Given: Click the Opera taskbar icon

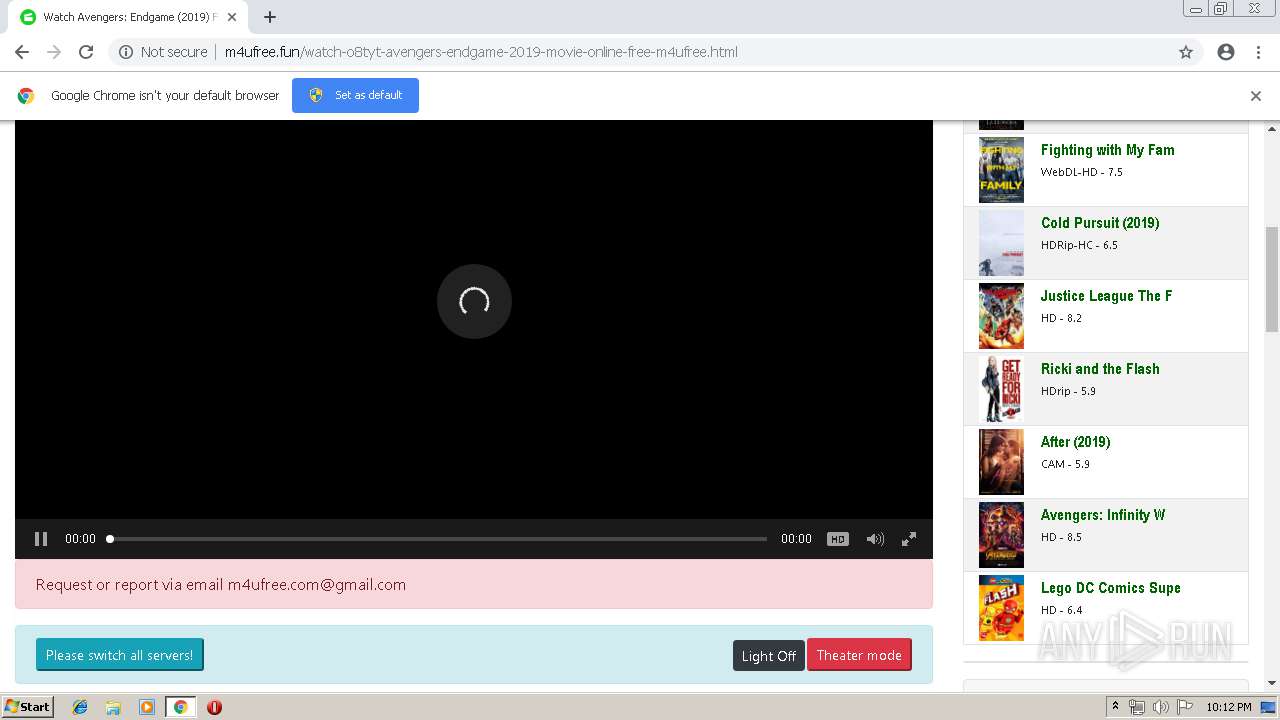Looking at the screenshot, I should (214, 707).
